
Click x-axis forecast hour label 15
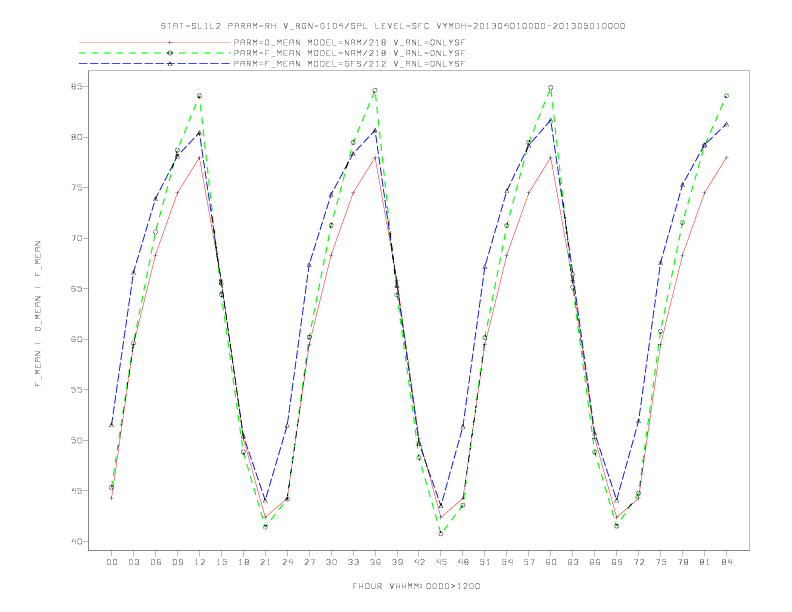pyautogui.click(x=221, y=562)
